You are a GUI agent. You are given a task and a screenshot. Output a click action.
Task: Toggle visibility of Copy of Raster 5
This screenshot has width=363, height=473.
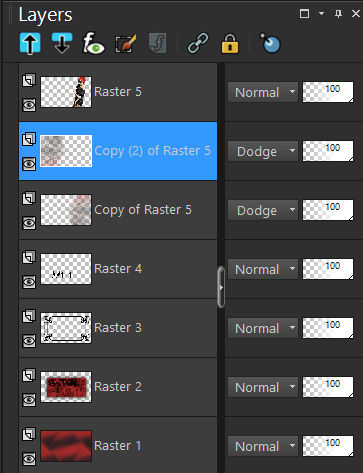(29, 223)
